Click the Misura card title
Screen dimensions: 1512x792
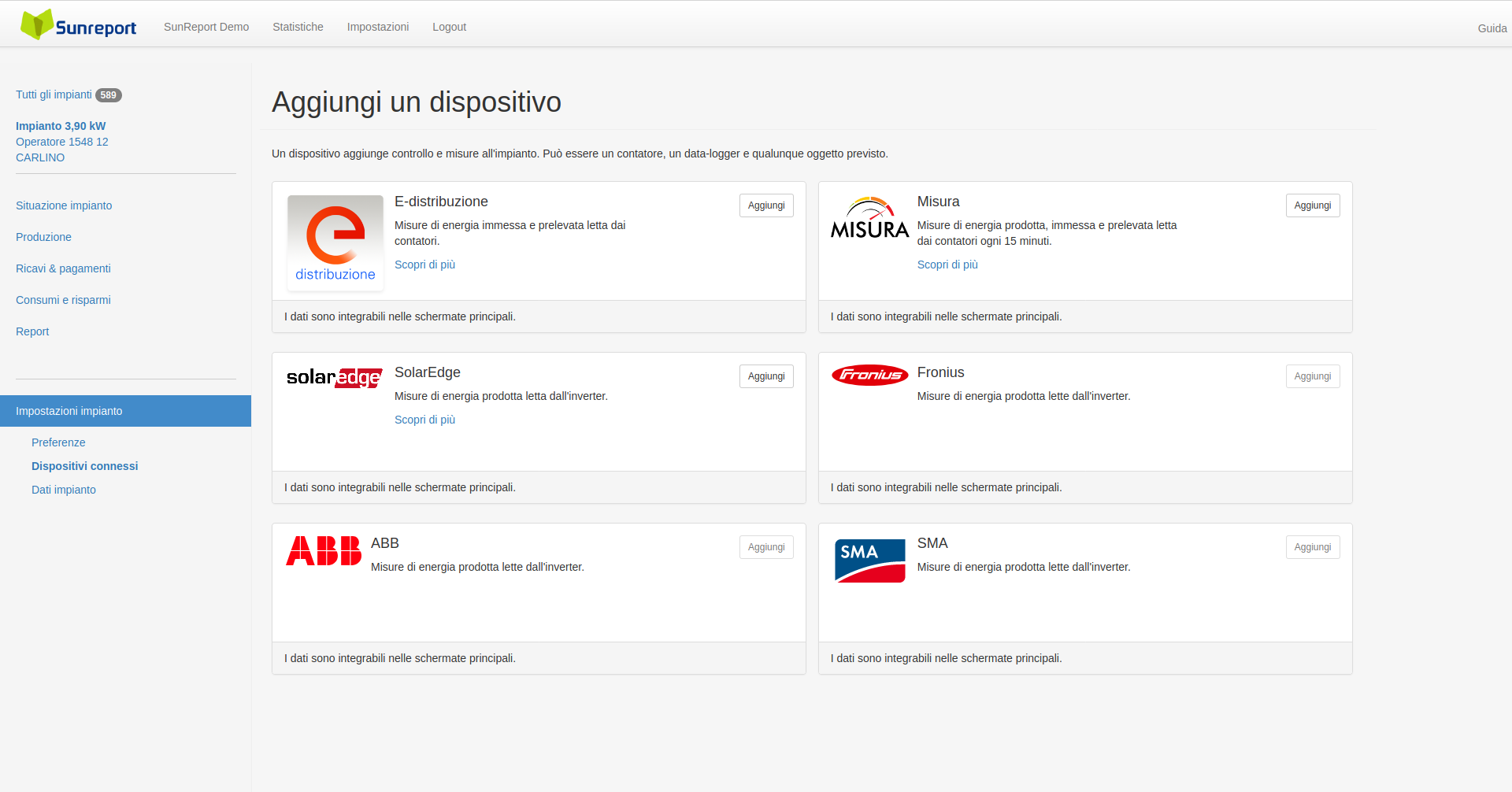point(938,202)
